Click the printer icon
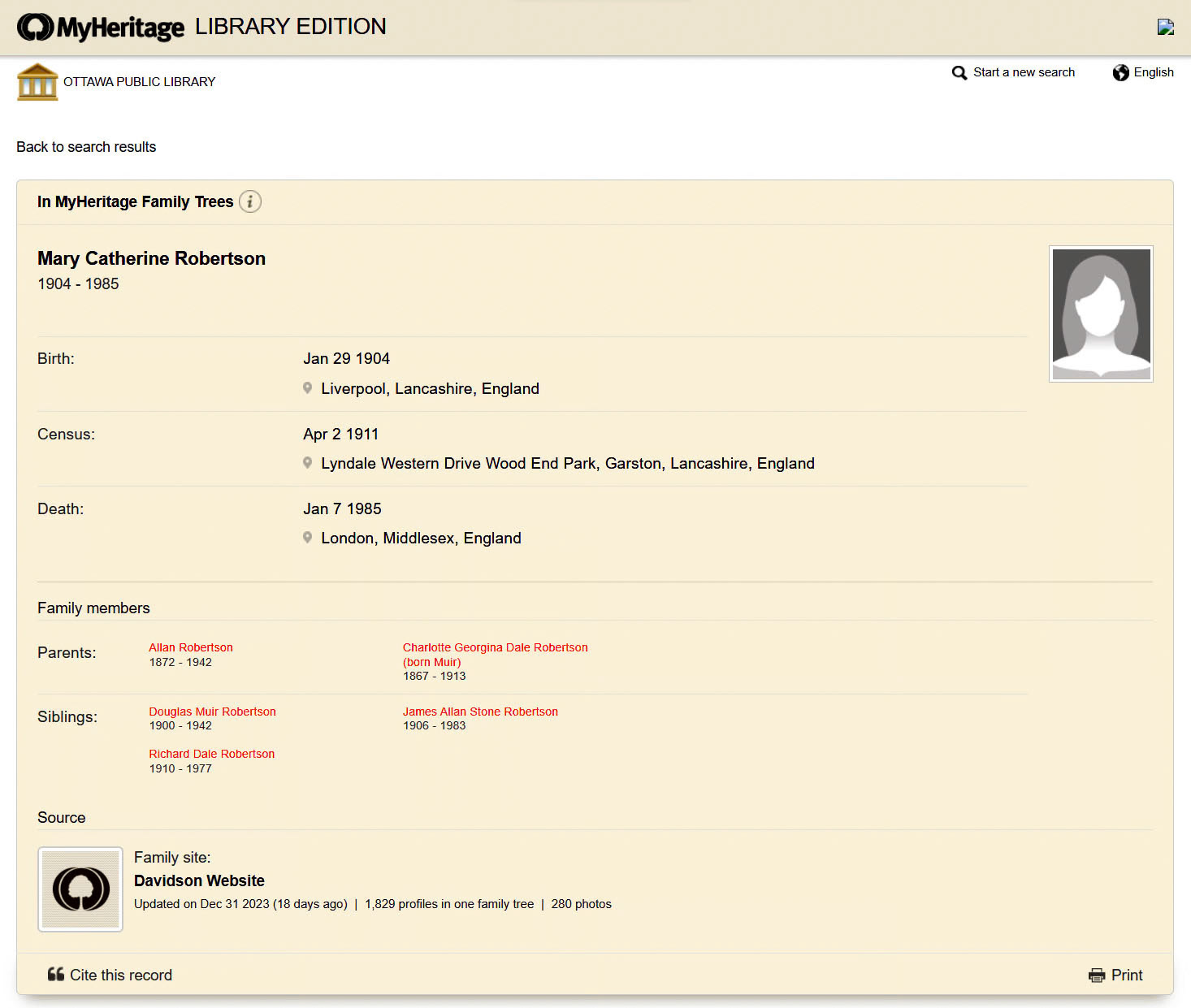The image size is (1191, 1008). pos(1097,976)
